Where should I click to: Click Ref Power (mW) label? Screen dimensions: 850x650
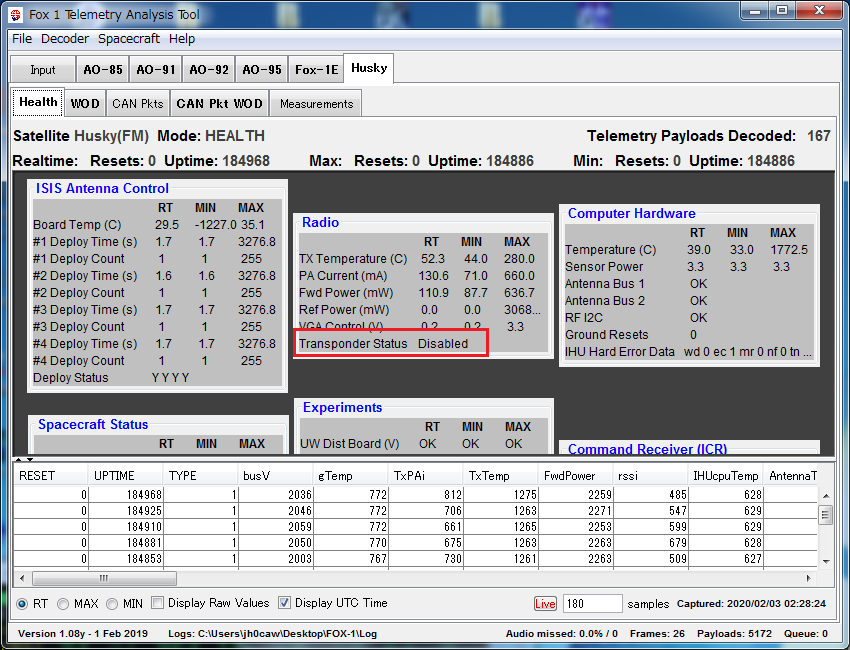click(x=344, y=310)
